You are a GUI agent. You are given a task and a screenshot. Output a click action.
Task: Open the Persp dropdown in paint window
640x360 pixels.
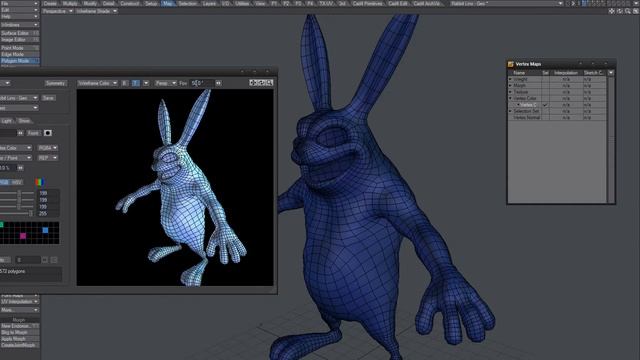[x=165, y=83]
